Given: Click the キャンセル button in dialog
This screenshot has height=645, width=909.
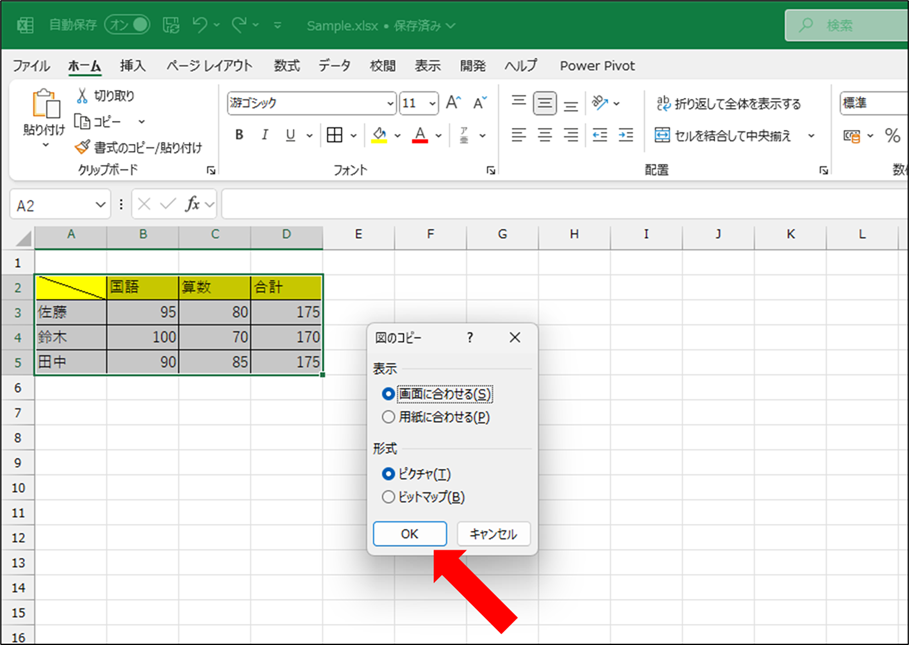Looking at the screenshot, I should [x=493, y=534].
